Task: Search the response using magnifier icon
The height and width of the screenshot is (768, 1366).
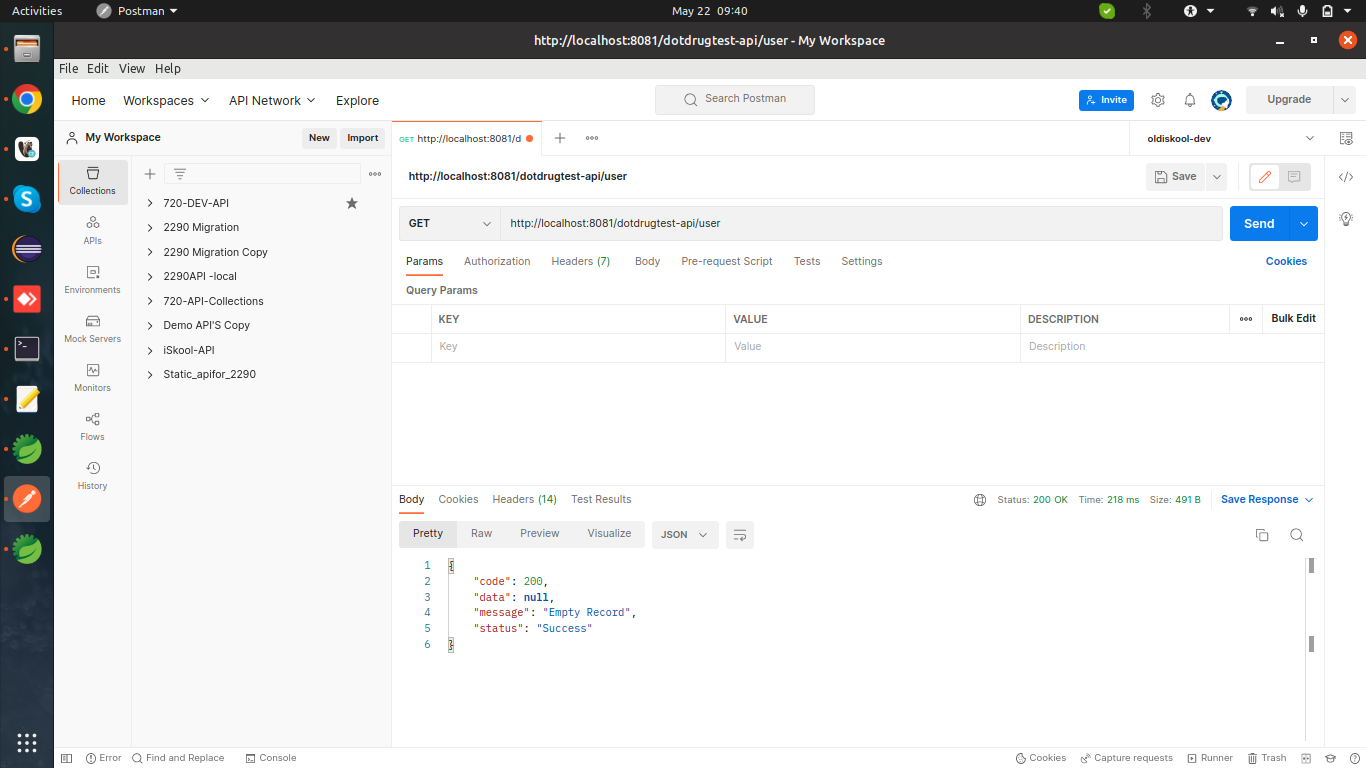Action: tap(1296, 535)
